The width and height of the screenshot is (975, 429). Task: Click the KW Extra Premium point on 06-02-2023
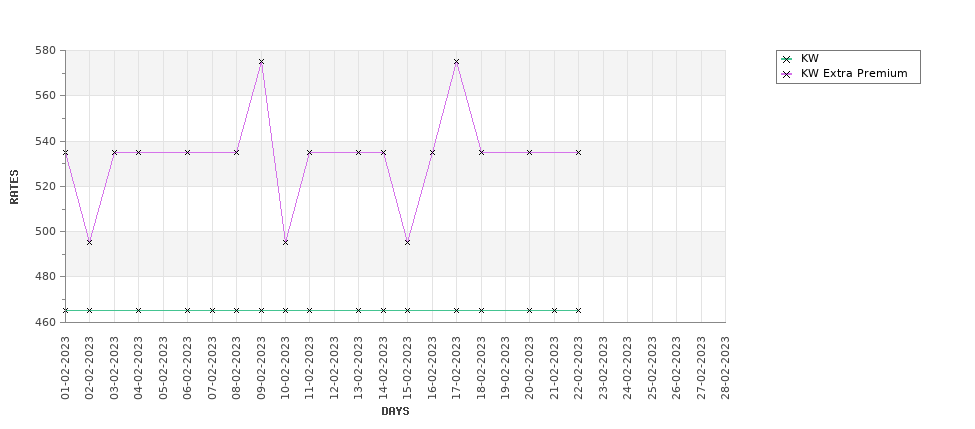click(187, 152)
